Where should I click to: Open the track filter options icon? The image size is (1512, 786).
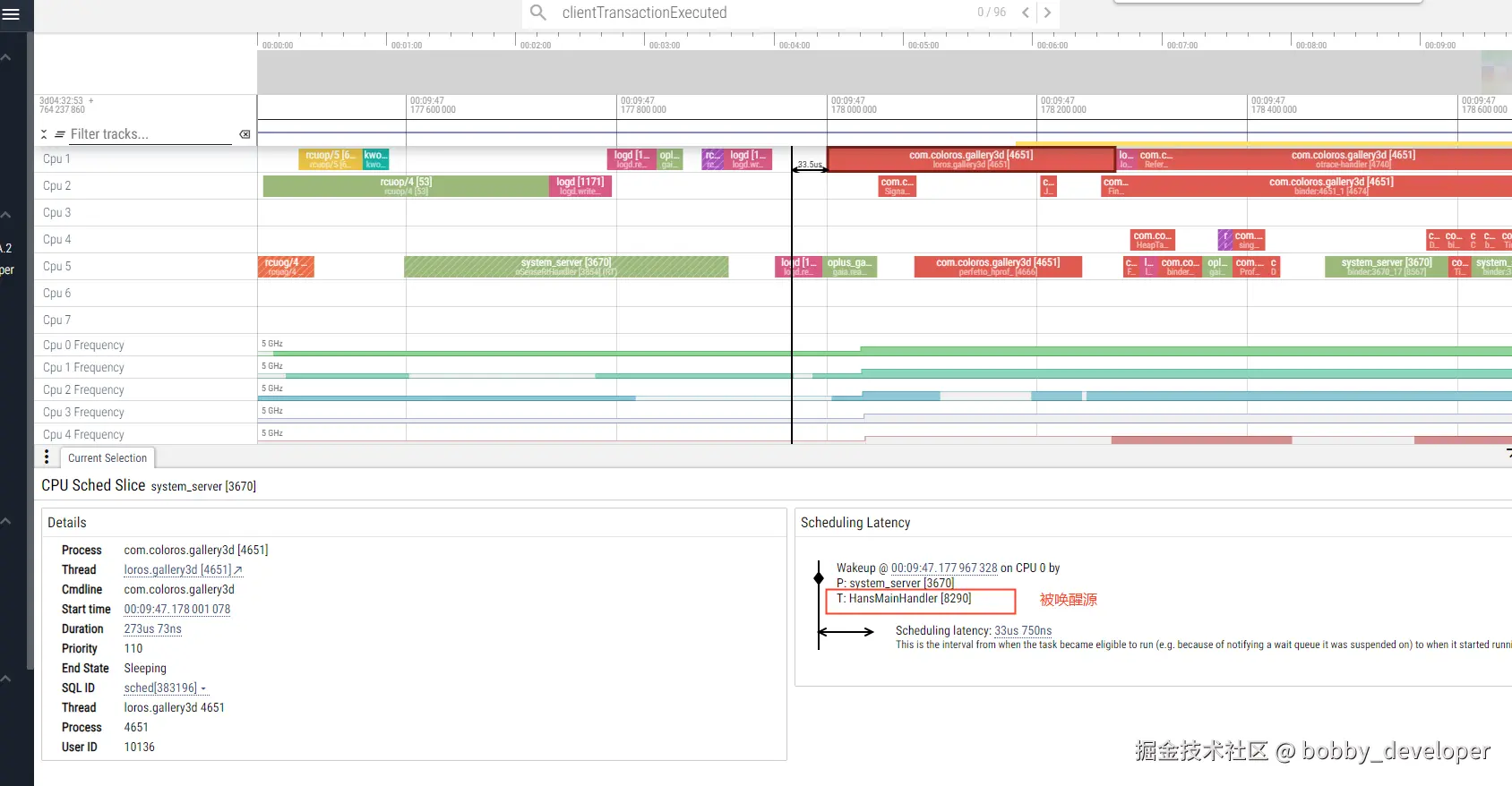[60, 134]
